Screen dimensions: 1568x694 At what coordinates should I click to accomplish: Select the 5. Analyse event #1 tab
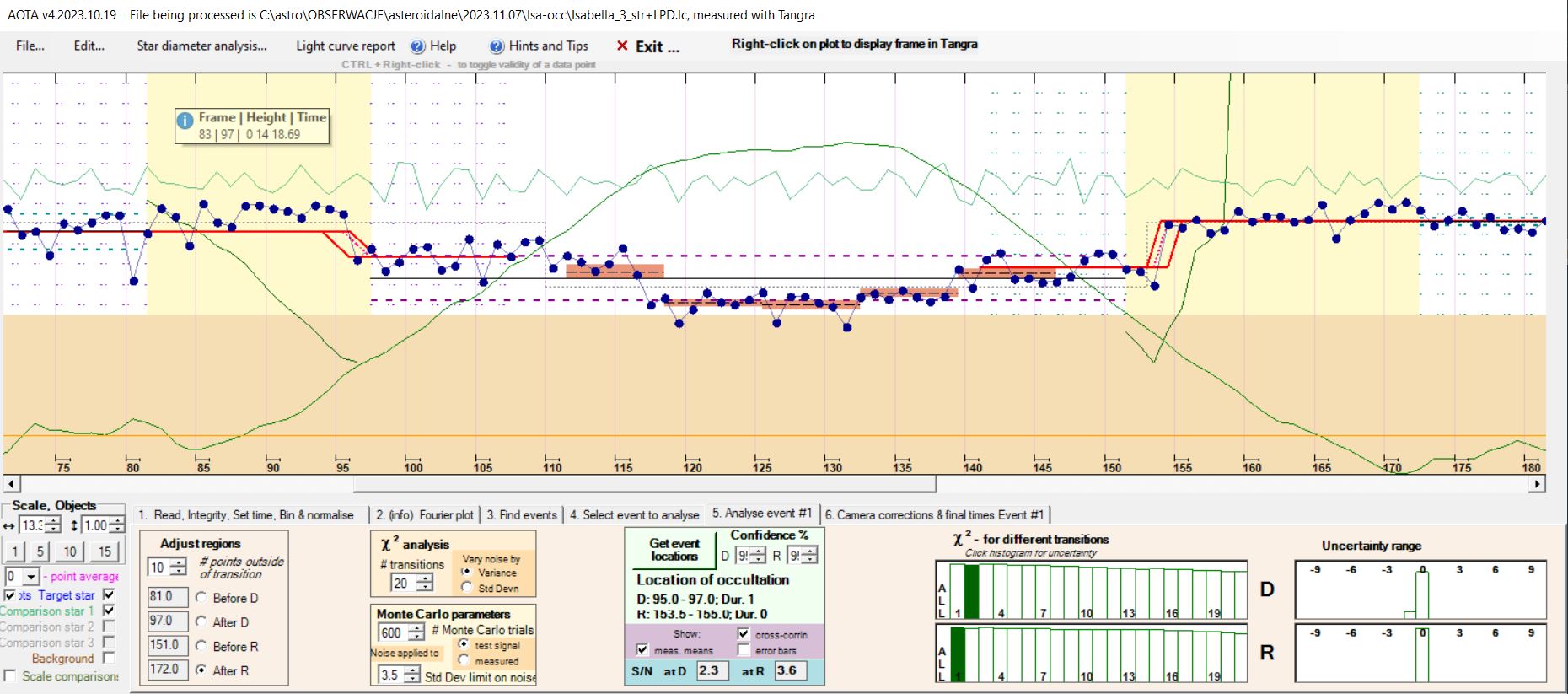click(x=762, y=513)
